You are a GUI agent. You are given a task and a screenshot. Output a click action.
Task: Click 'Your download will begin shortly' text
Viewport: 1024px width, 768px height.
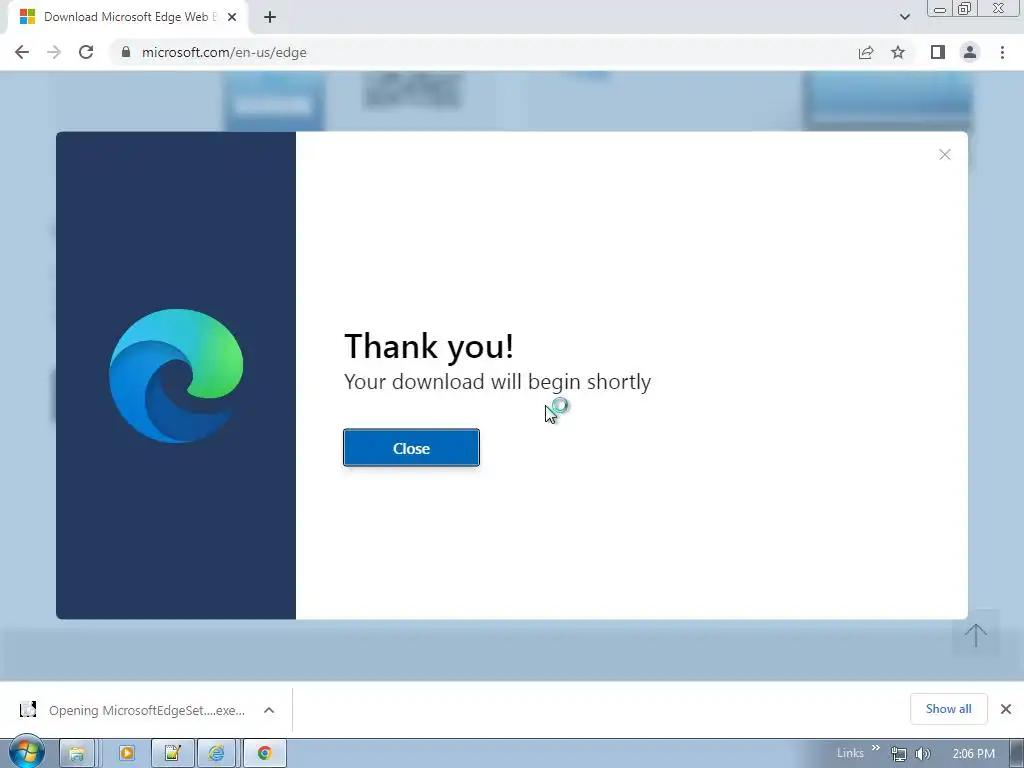(498, 381)
